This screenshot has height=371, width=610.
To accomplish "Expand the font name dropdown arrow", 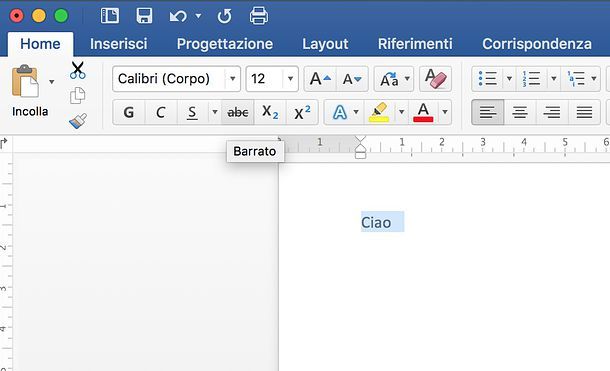I will click(x=233, y=79).
